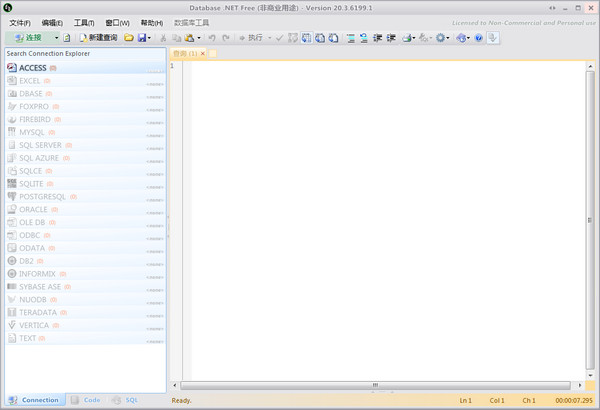Click the blue save disk icon
This screenshot has width=600, height=410.
[x=143, y=37]
